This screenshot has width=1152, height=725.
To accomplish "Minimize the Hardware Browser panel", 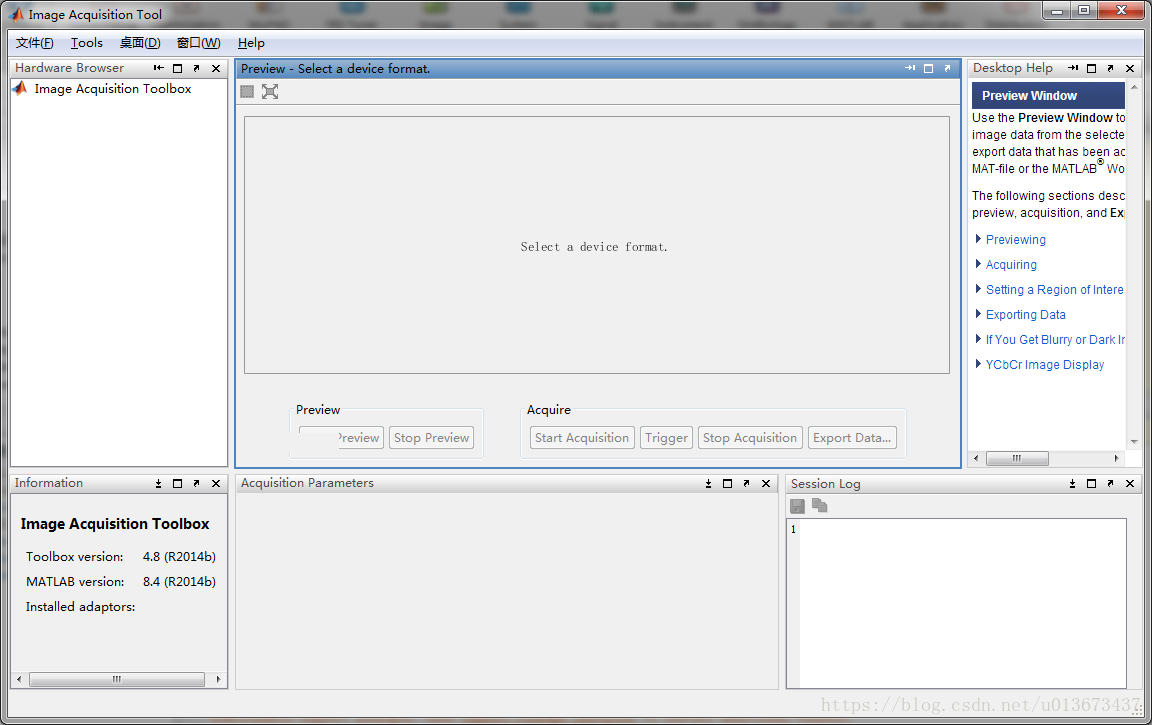I will pos(159,68).
